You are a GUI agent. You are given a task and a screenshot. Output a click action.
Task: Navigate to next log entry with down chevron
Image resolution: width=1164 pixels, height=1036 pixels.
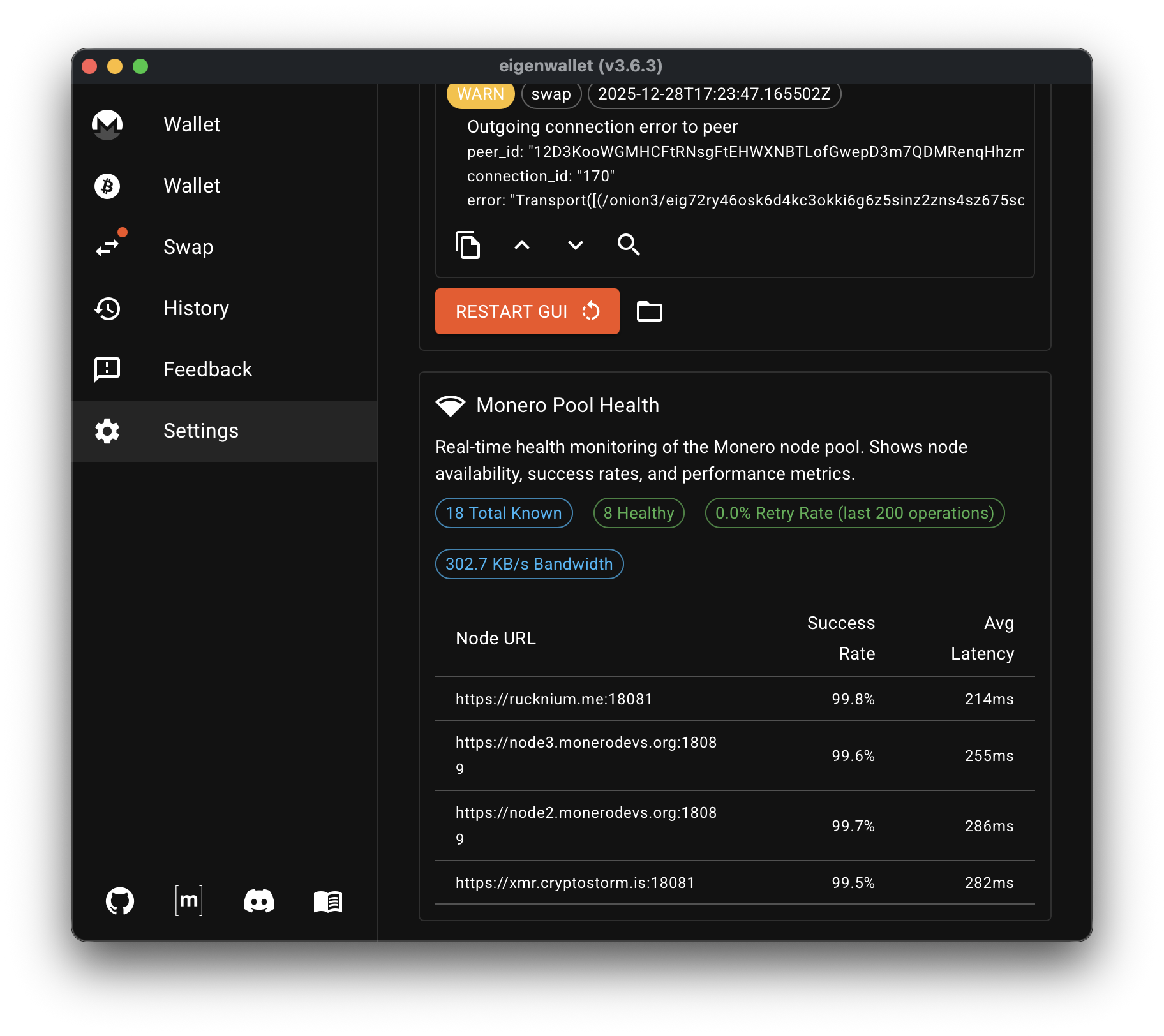pos(575,245)
